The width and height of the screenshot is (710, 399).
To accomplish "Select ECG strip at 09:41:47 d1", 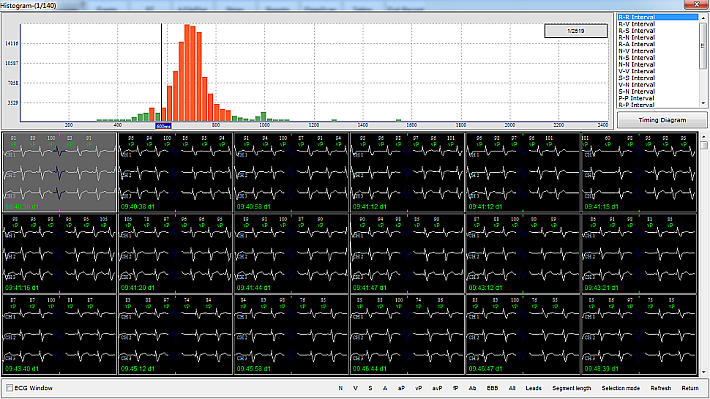I will click(407, 254).
